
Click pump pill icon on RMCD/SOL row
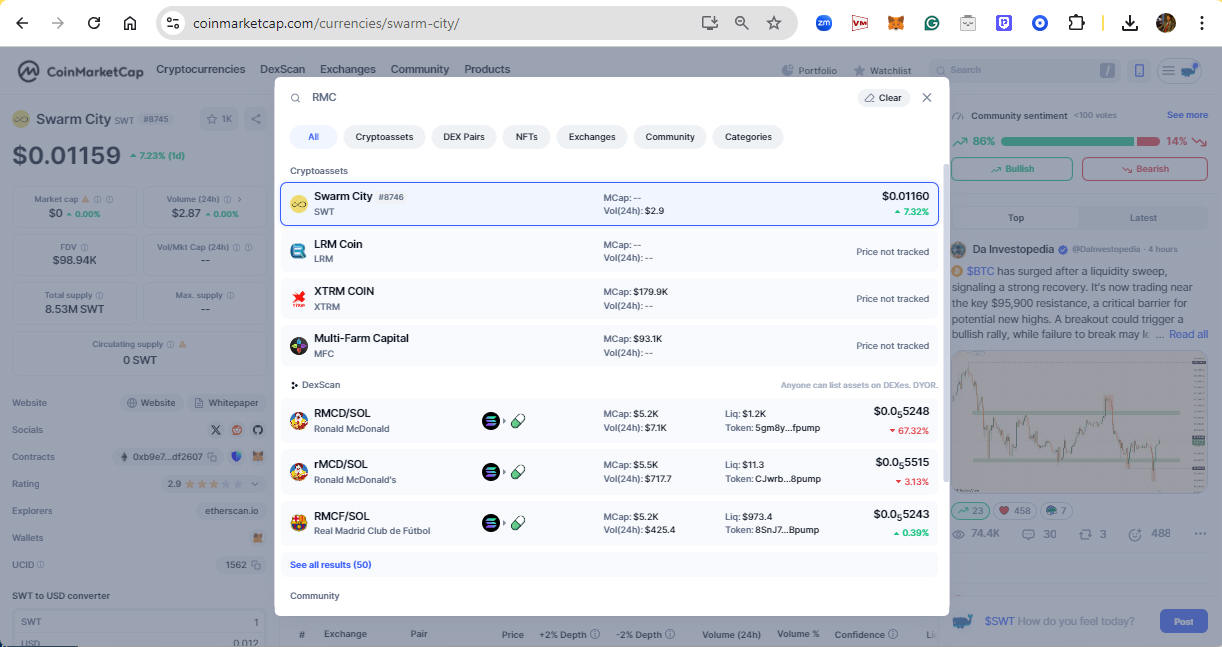[518, 421]
